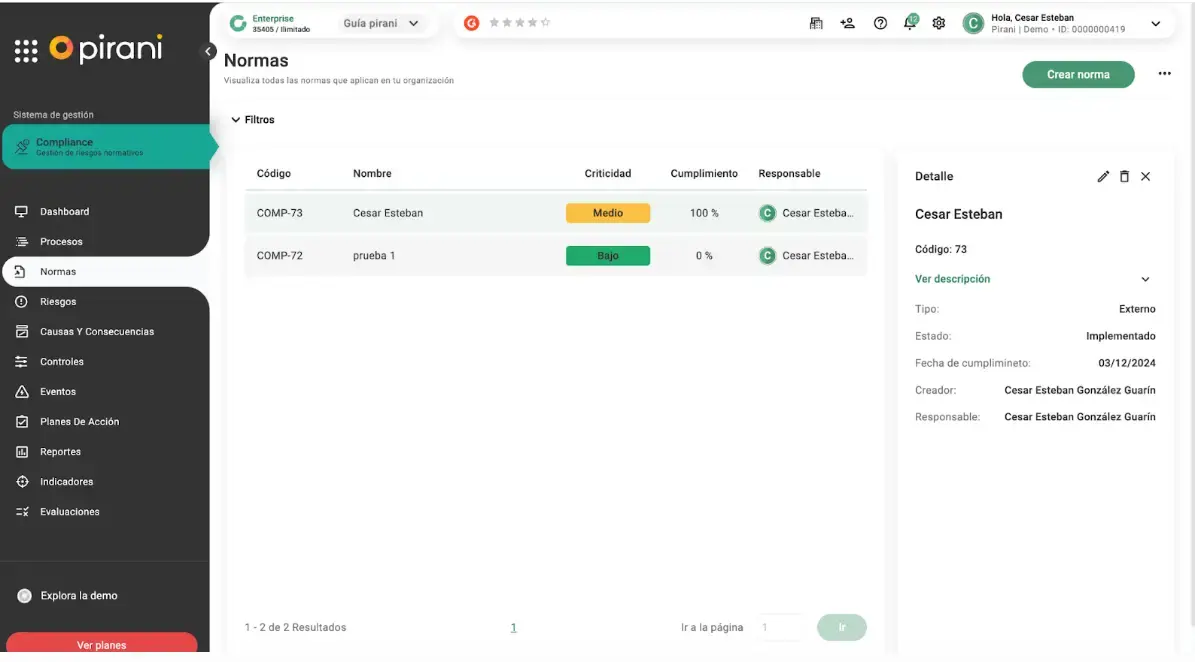Close the Detalle panel
Screen dimensions: 1195x662
[1146, 176]
